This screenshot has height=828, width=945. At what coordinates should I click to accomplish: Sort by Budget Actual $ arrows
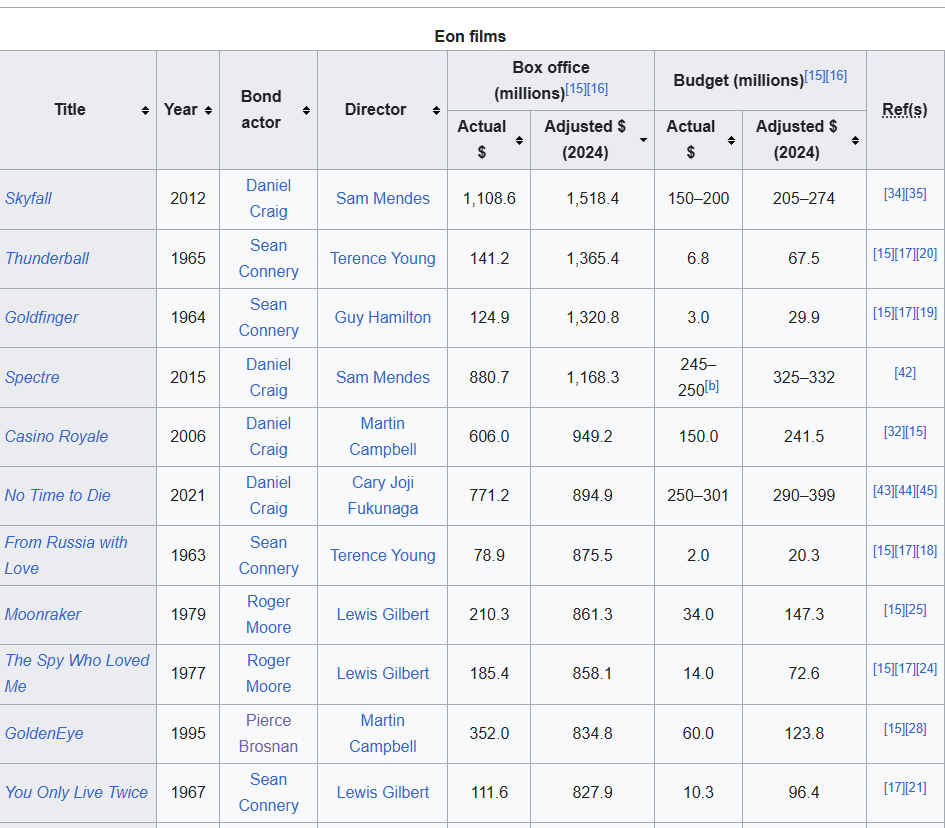pyautogui.click(x=731, y=140)
